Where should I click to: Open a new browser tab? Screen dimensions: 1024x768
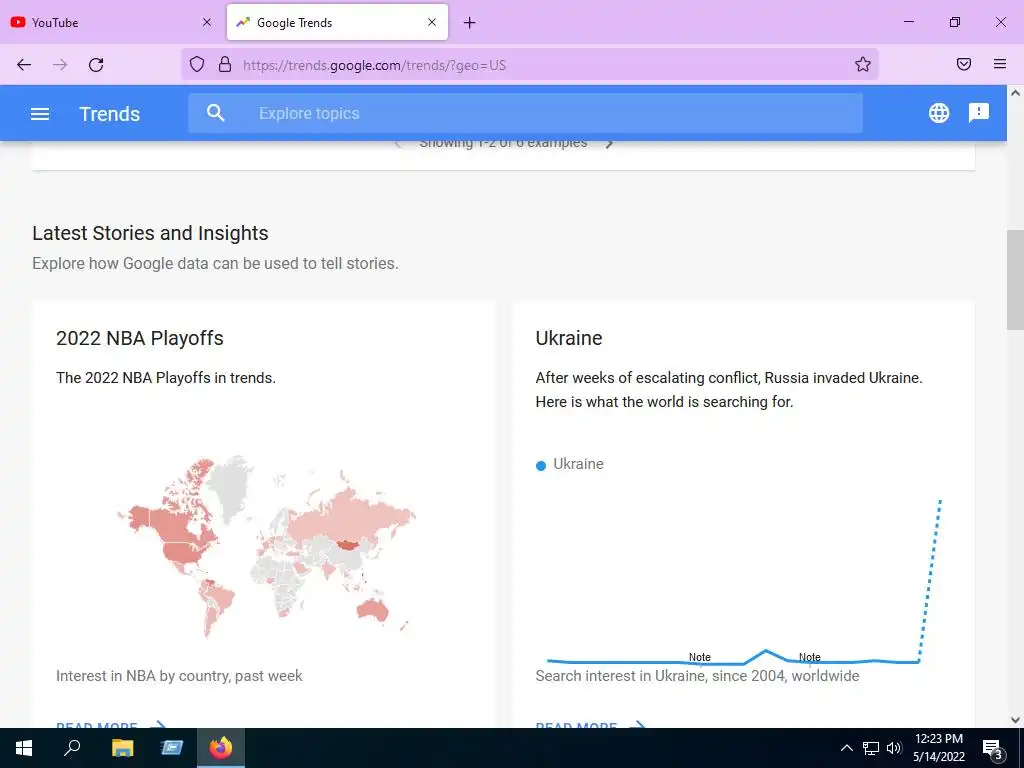point(469,23)
